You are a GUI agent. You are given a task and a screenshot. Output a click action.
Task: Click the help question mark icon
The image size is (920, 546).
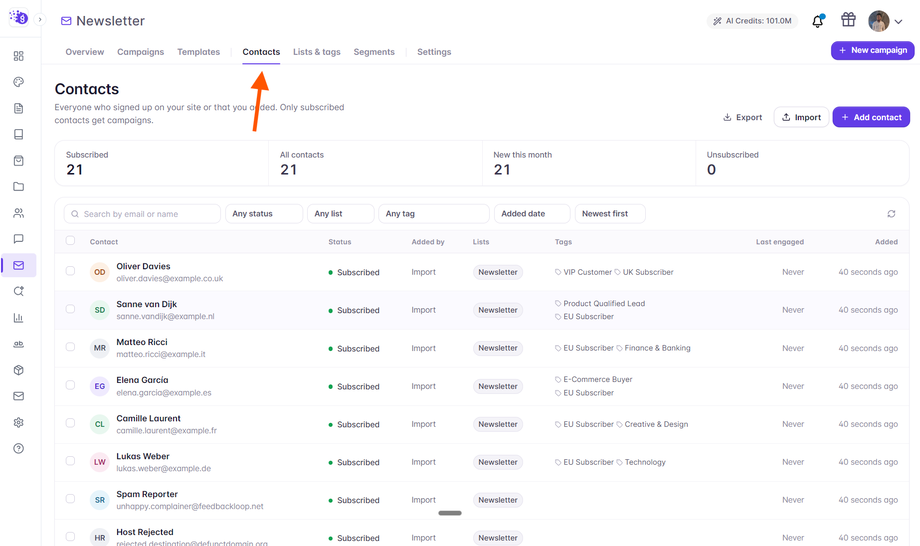[x=19, y=449]
